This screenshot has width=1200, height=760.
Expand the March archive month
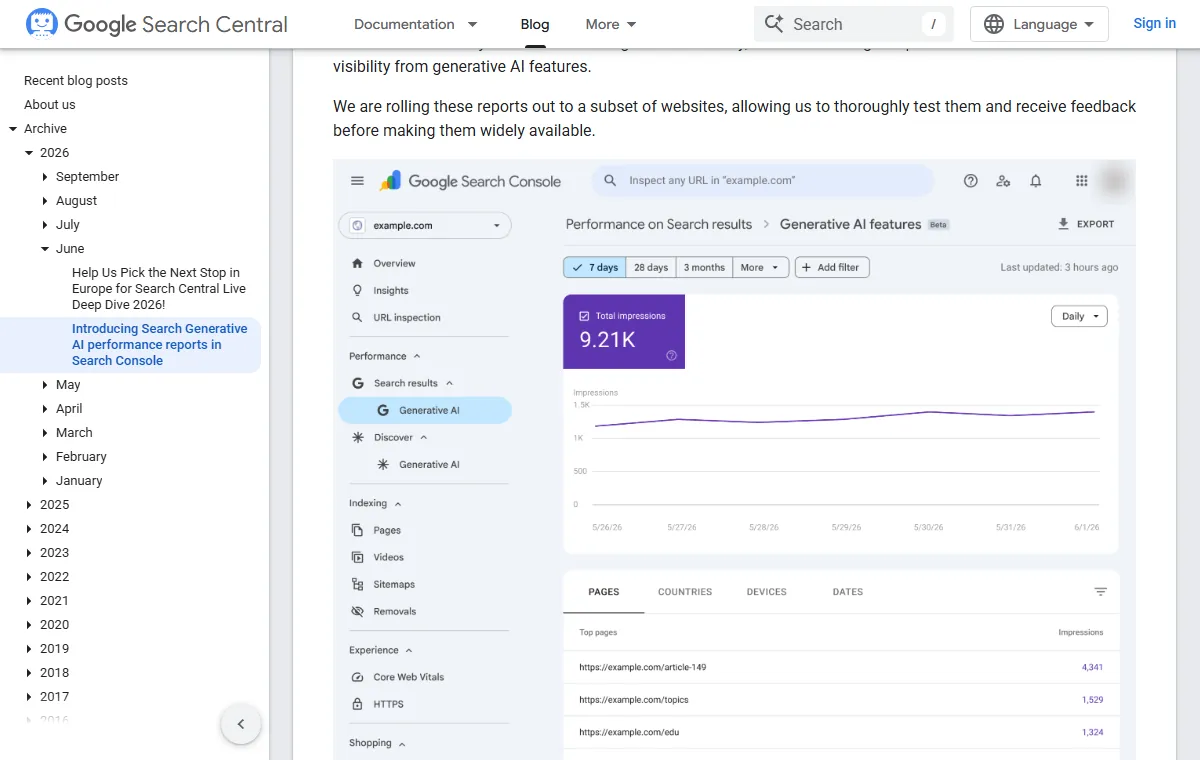click(x=45, y=432)
